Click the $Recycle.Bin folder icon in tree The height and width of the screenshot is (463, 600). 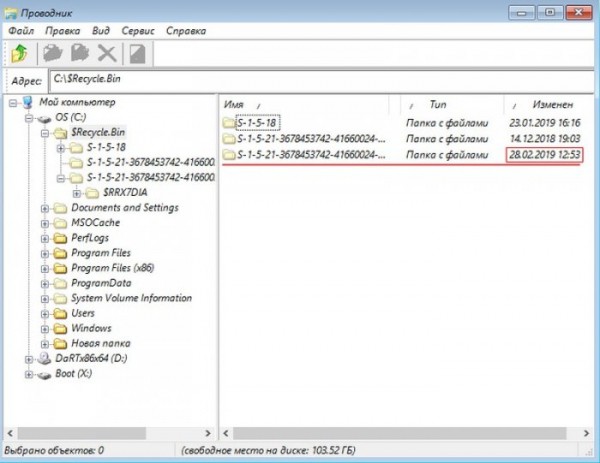tap(60, 133)
